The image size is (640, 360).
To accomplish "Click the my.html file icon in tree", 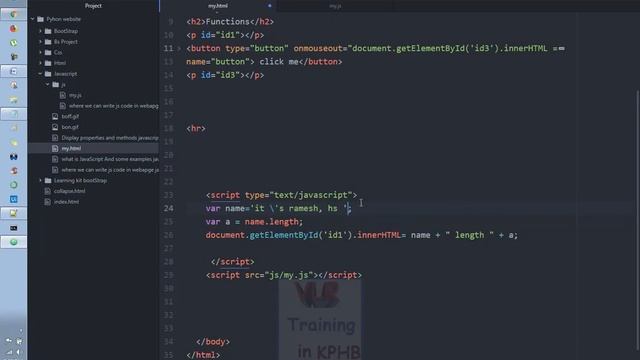I will (55, 149).
